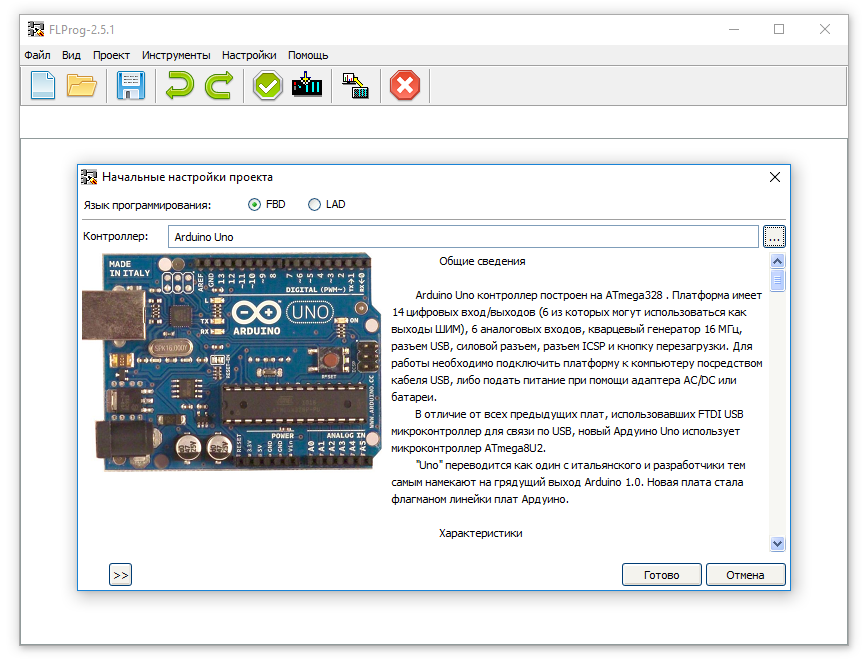
Task: Click the Общие сведения heading
Action: 482,262
